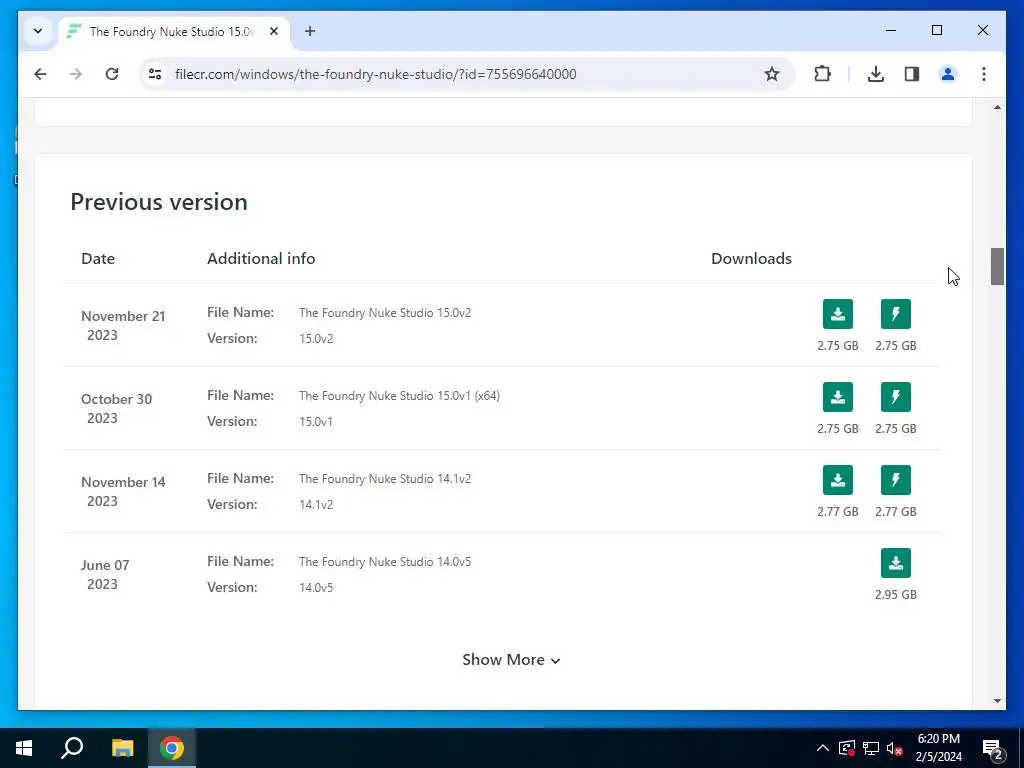Viewport: 1024px width, 768px height.
Task: View site information icon in address bar
Action: [x=155, y=74]
